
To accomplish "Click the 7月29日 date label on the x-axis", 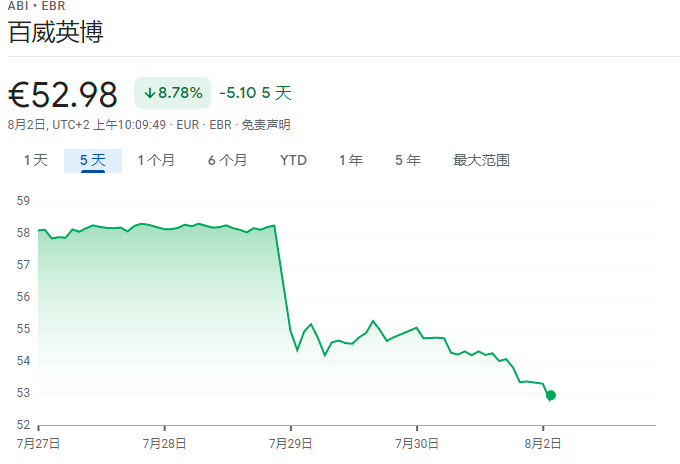I will coord(291,442).
